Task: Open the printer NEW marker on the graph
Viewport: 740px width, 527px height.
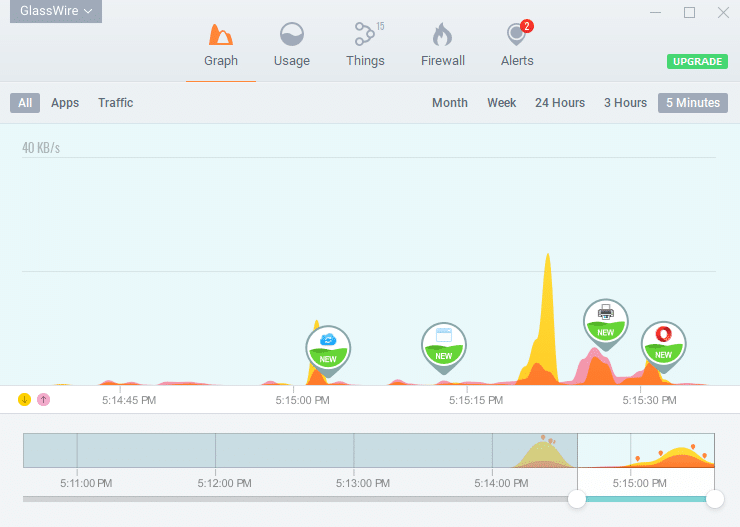Action: (x=605, y=323)
